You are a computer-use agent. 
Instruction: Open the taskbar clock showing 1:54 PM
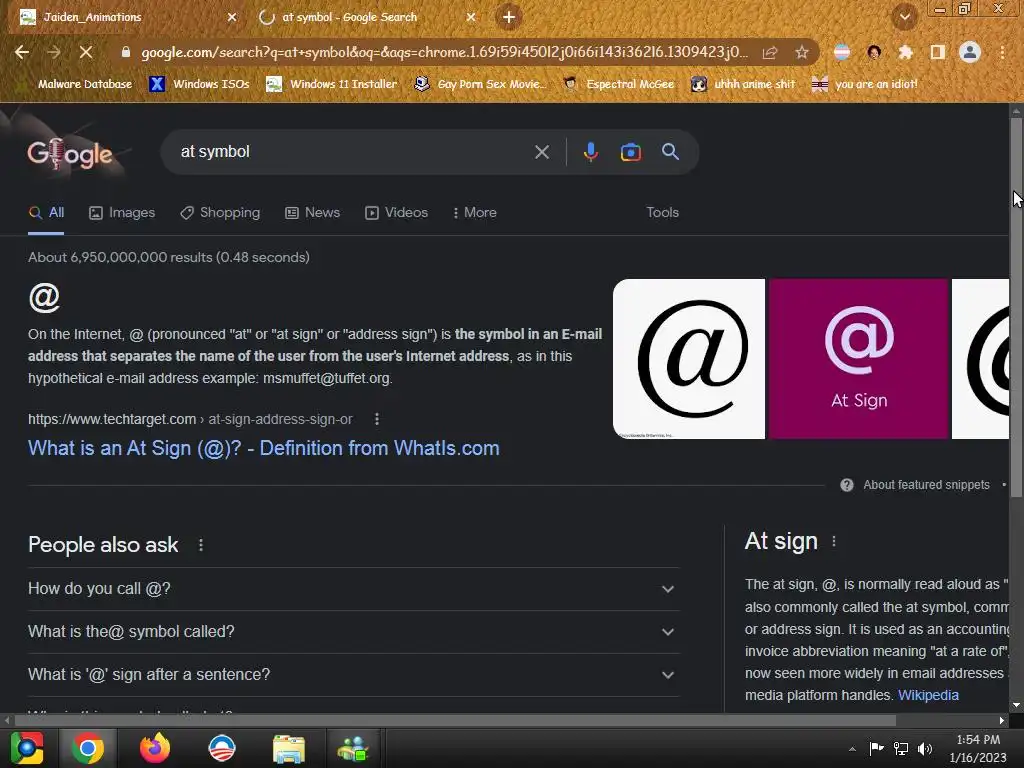978,748
